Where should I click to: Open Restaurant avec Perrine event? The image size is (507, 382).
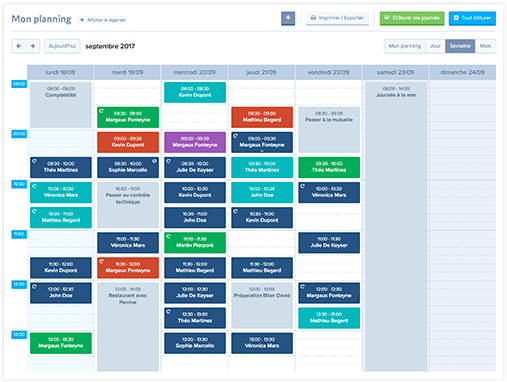[x=128, y=327]
